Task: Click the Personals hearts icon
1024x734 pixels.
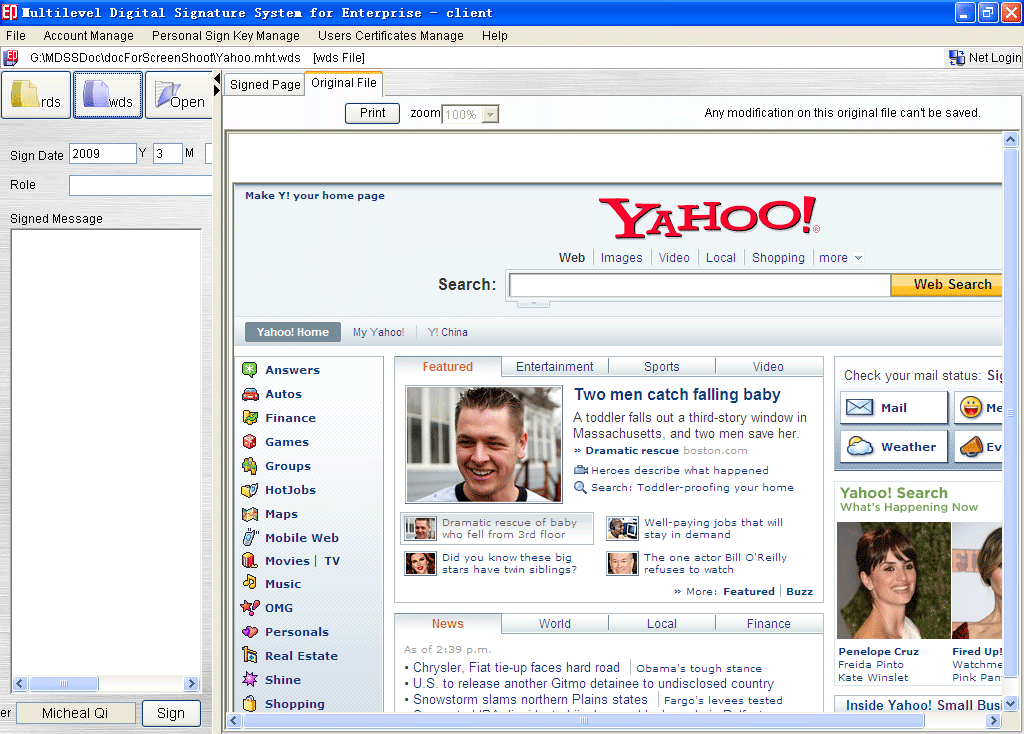Action: (249, 631)
